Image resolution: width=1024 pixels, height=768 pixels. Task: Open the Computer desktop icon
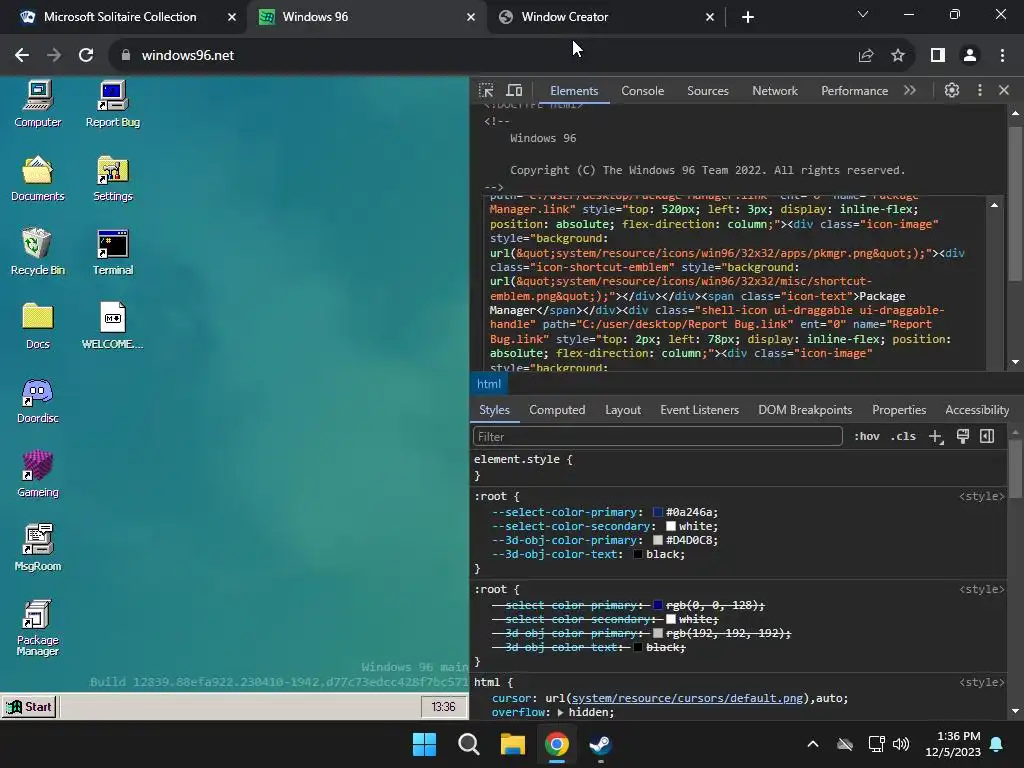pyautogui.click(x=37, y=104)
